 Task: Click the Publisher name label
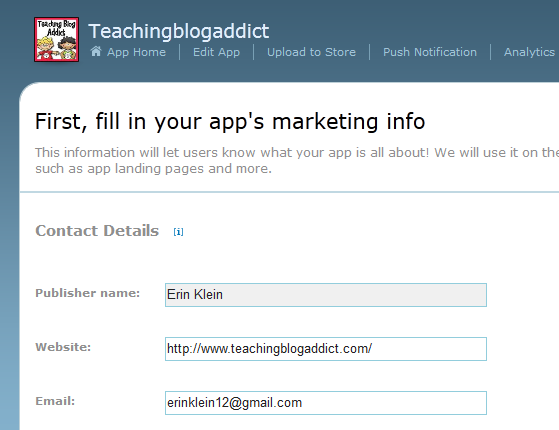[88, 293]
